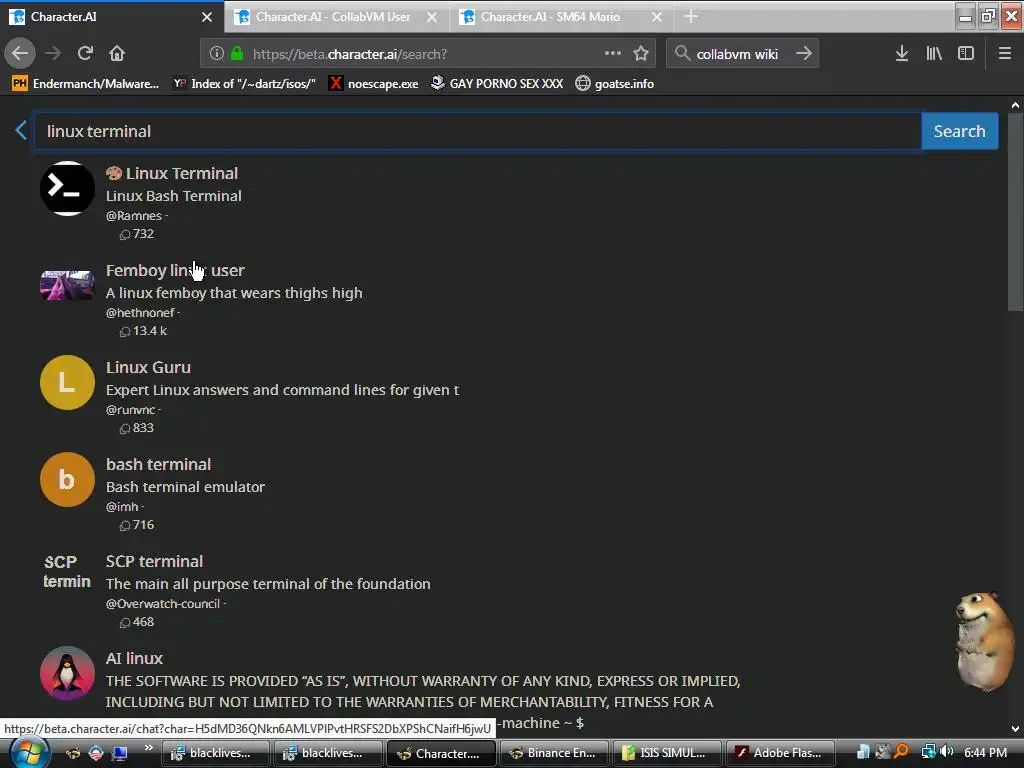1024x768 pixels.
Task: Switch to Character.AI - CollabVM User tab
Action: point(338,17)
